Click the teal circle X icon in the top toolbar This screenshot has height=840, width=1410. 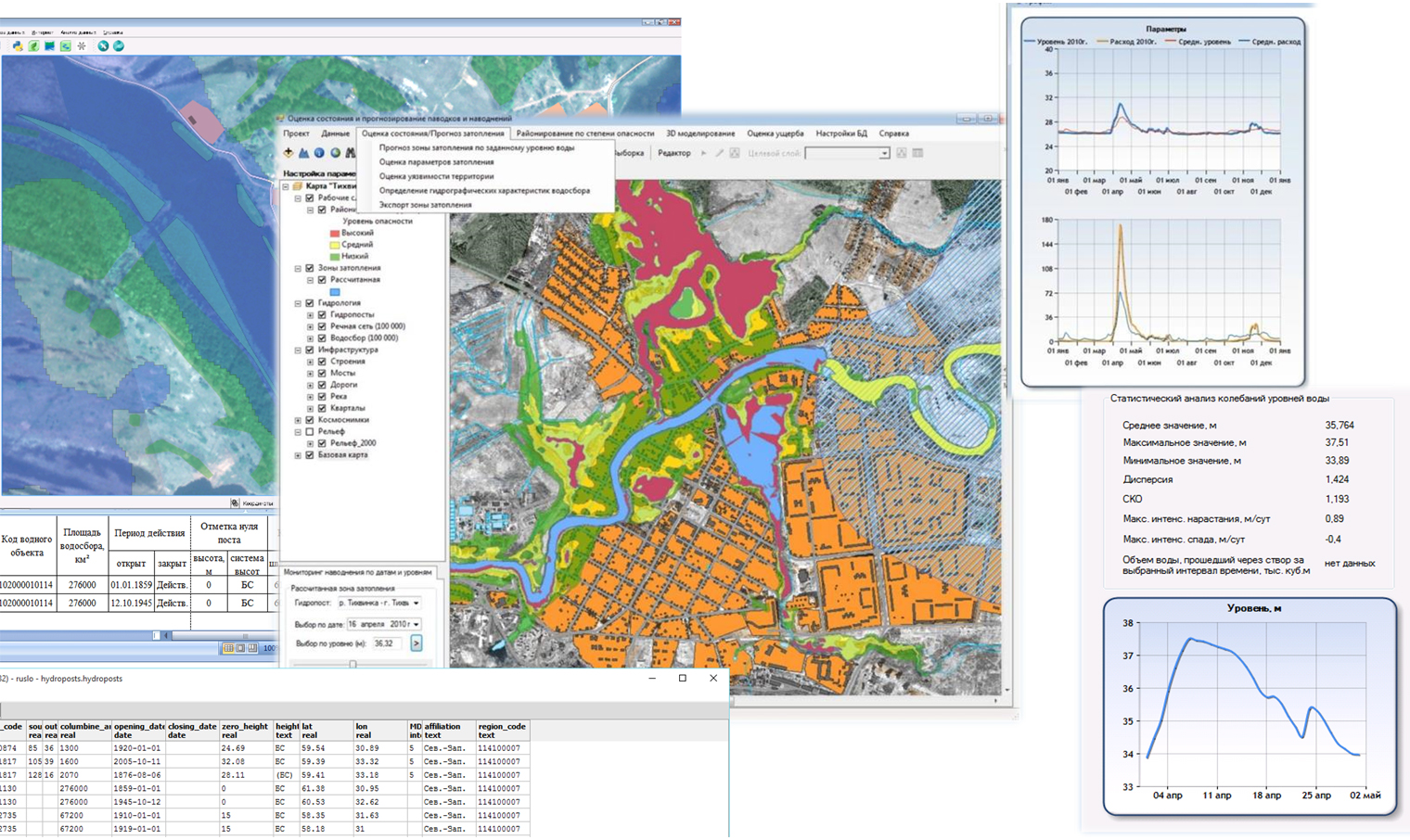103,45
